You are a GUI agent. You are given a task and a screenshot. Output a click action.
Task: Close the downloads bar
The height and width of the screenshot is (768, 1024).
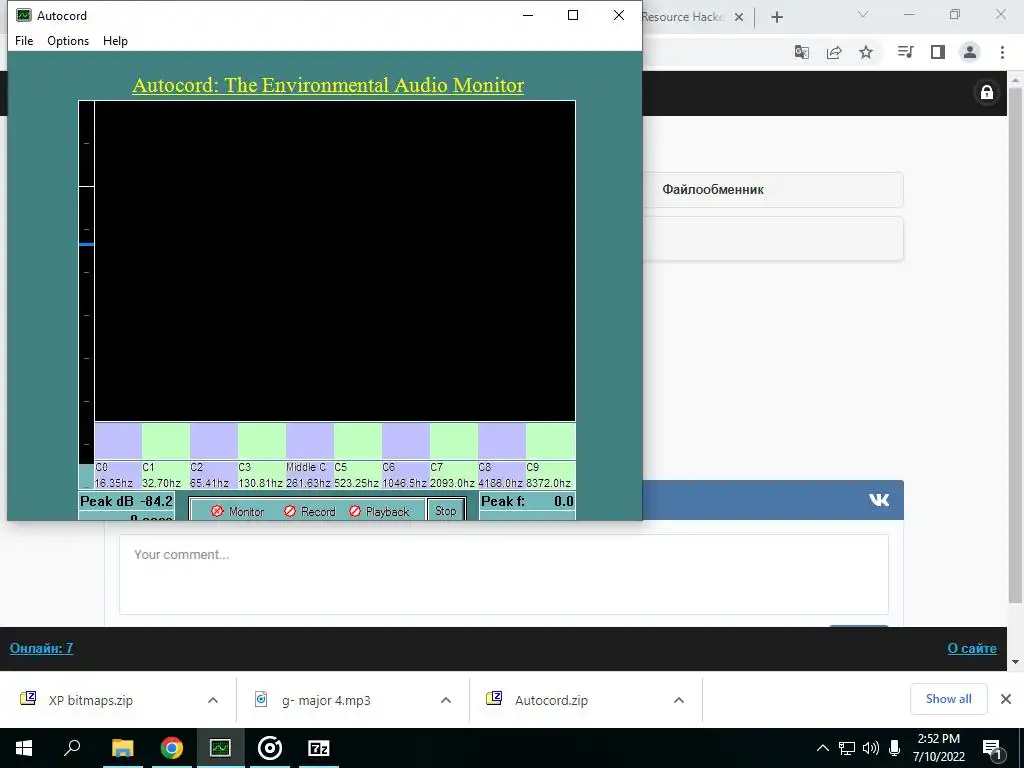pyautogui.click(x=1006, y=699)
